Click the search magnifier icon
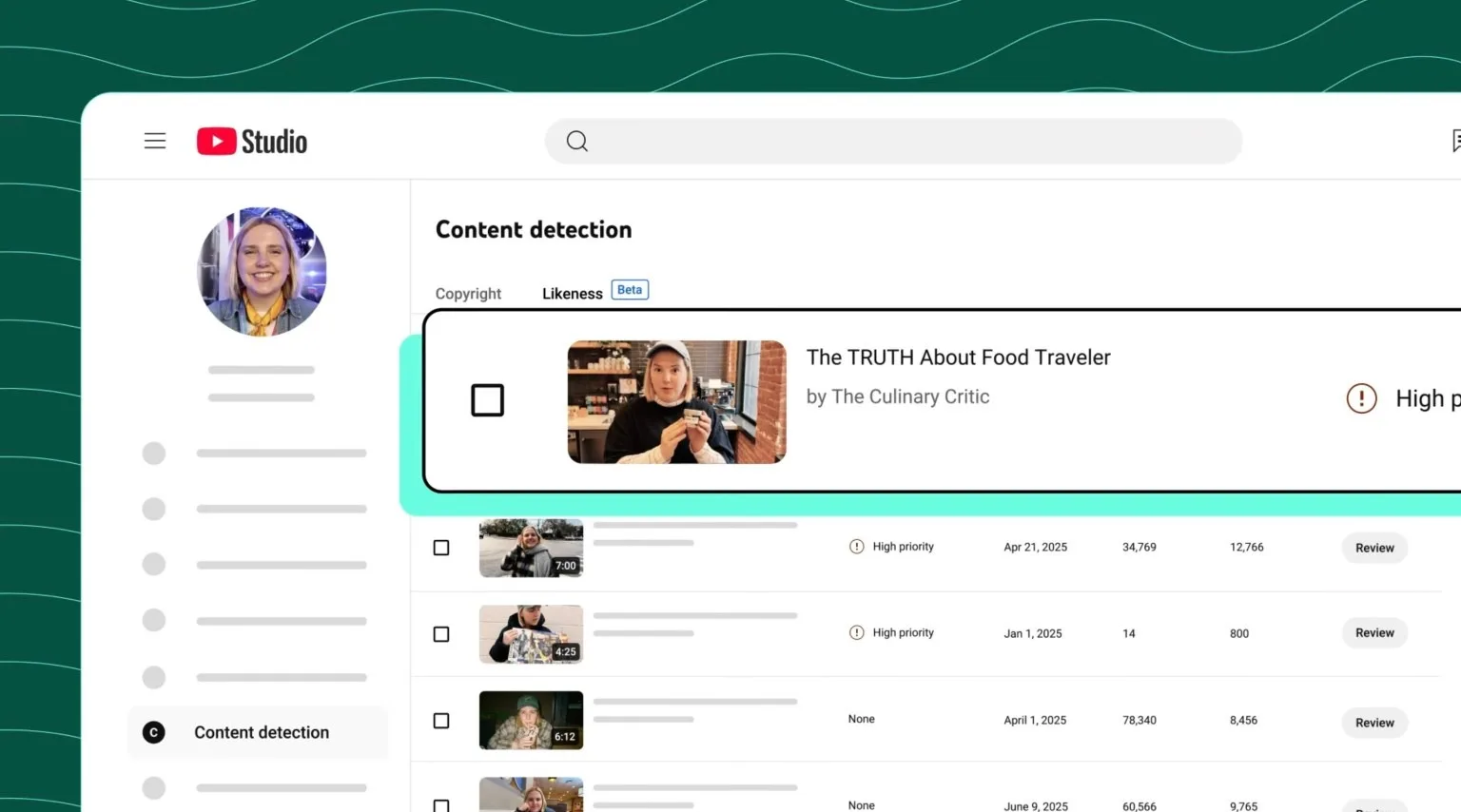This screenshot has width=1461, height=812. tap(576, 141)
